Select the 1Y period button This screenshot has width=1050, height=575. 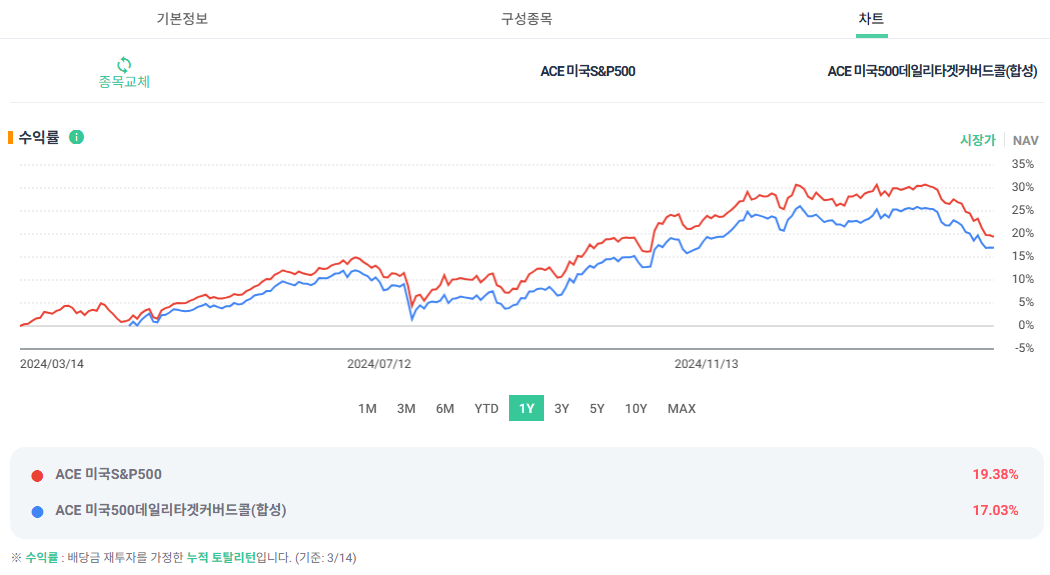pos(526,408)
